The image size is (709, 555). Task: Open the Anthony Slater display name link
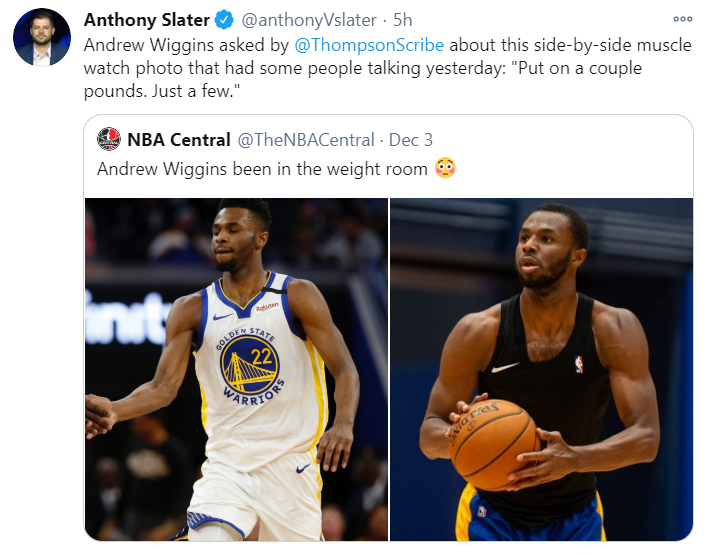point(146,20)
